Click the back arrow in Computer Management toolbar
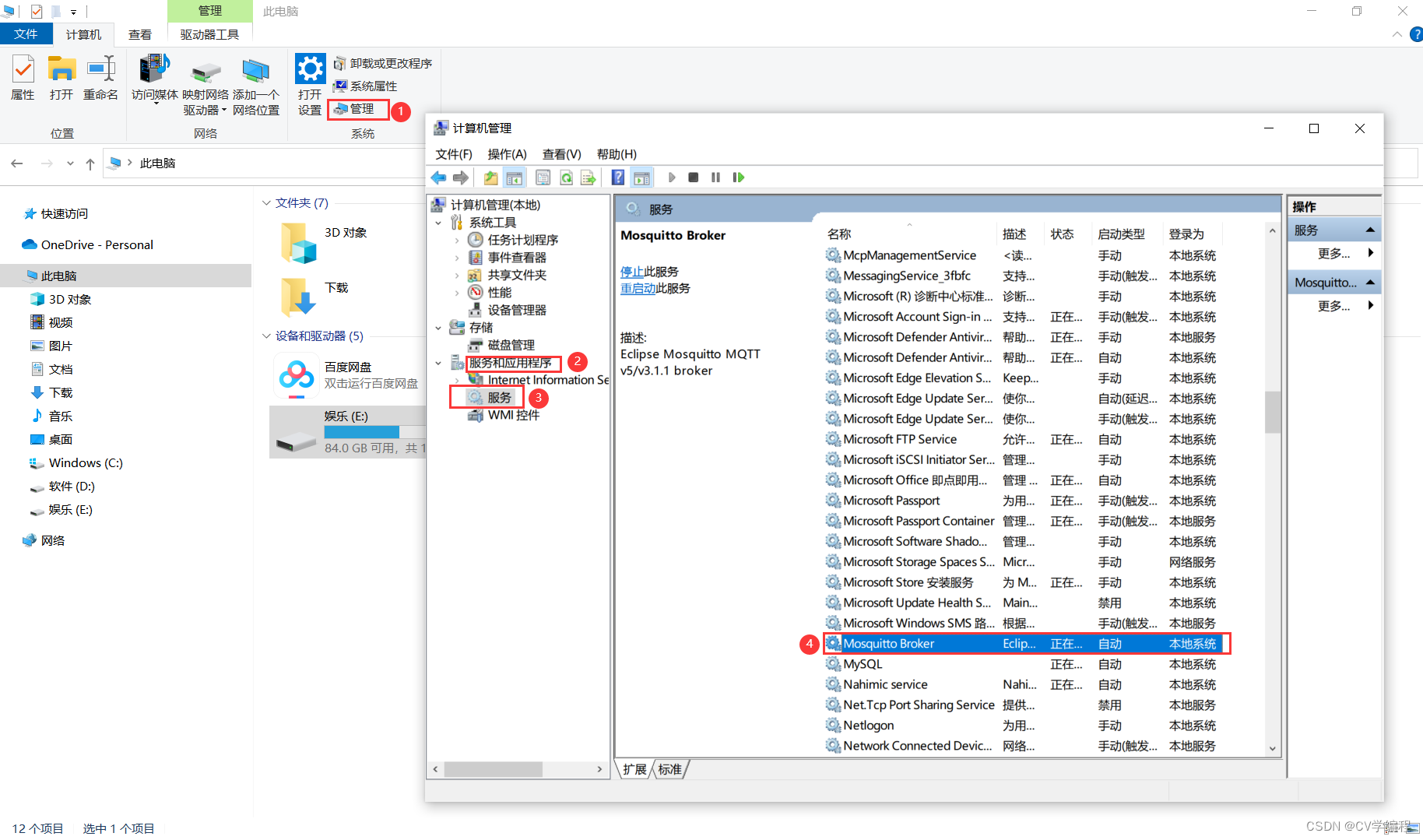 438,177
